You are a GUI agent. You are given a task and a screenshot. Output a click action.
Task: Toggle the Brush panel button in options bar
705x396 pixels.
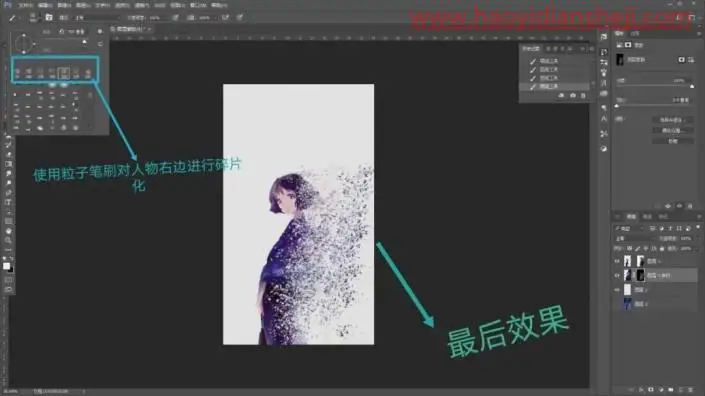point(49,18)
